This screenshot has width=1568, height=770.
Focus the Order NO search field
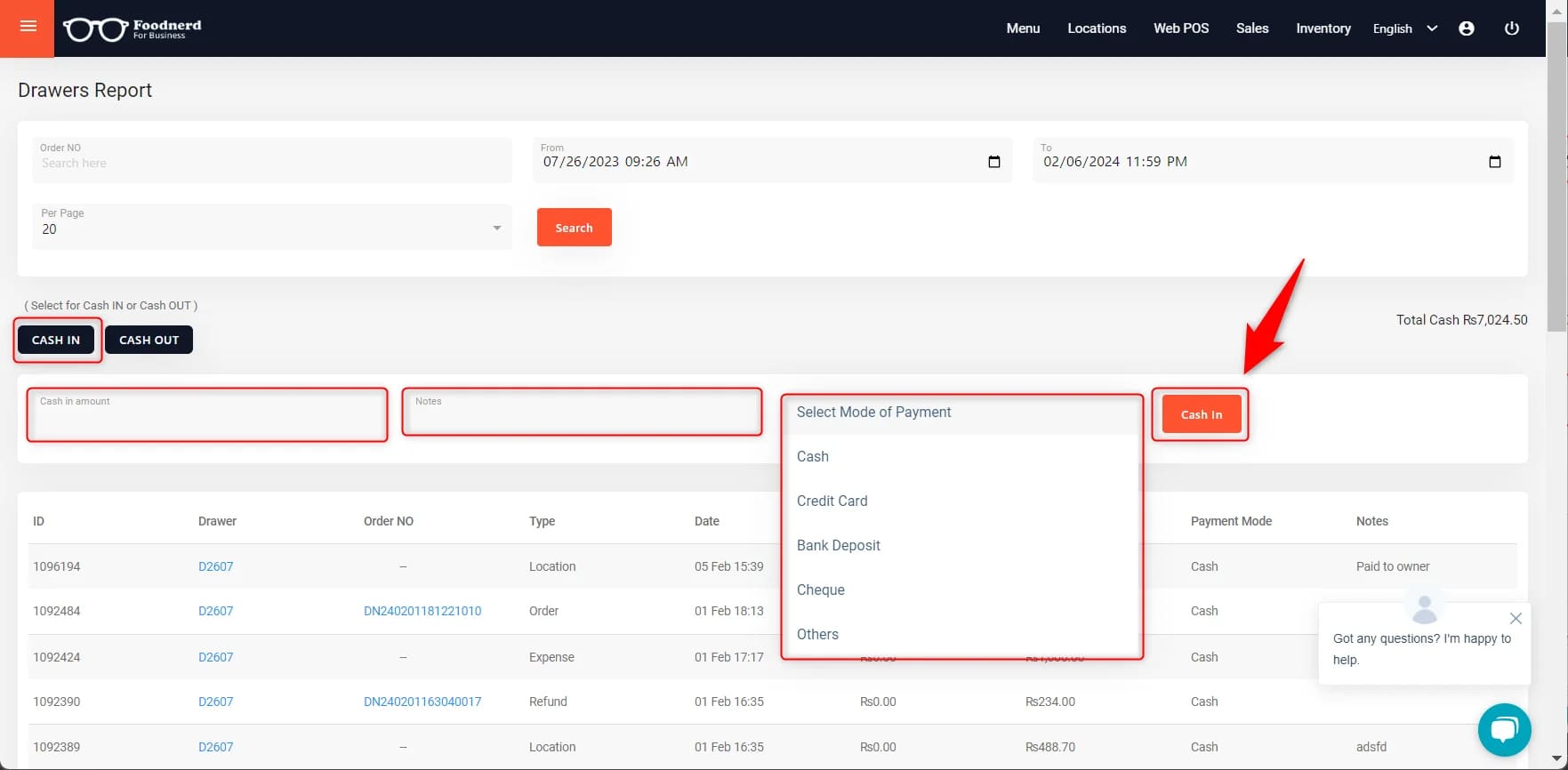pyautogui.click(x=272, y=160)
